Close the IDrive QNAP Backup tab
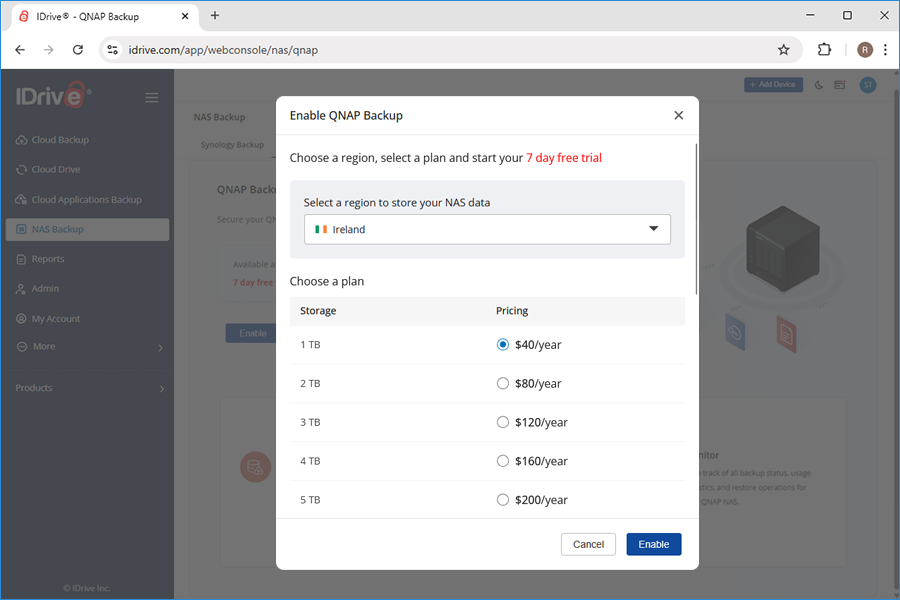Image resolution: width=900 pixels, height=600 pixels. click(x=185, y=16)
